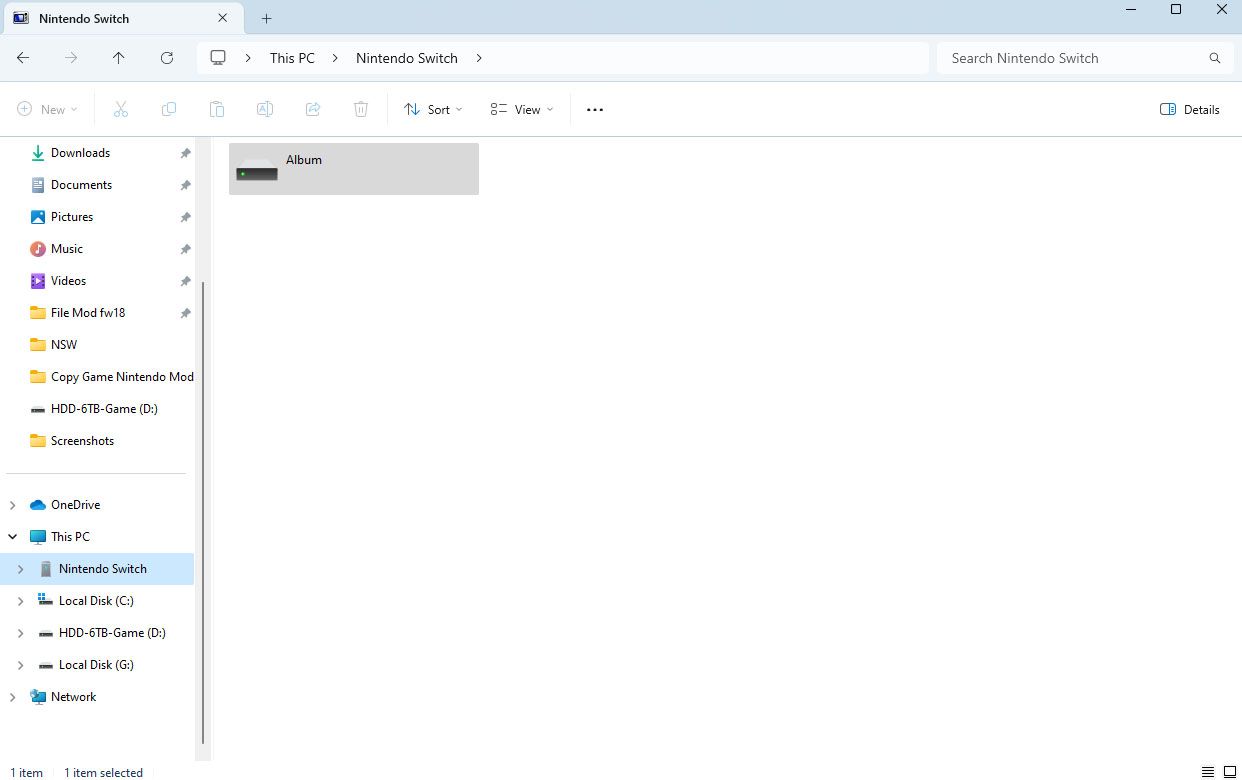The width and height of the screenshot is (1242, 780).
Task: Switch to details list view icon in status bar
Action: point(1208,772)
